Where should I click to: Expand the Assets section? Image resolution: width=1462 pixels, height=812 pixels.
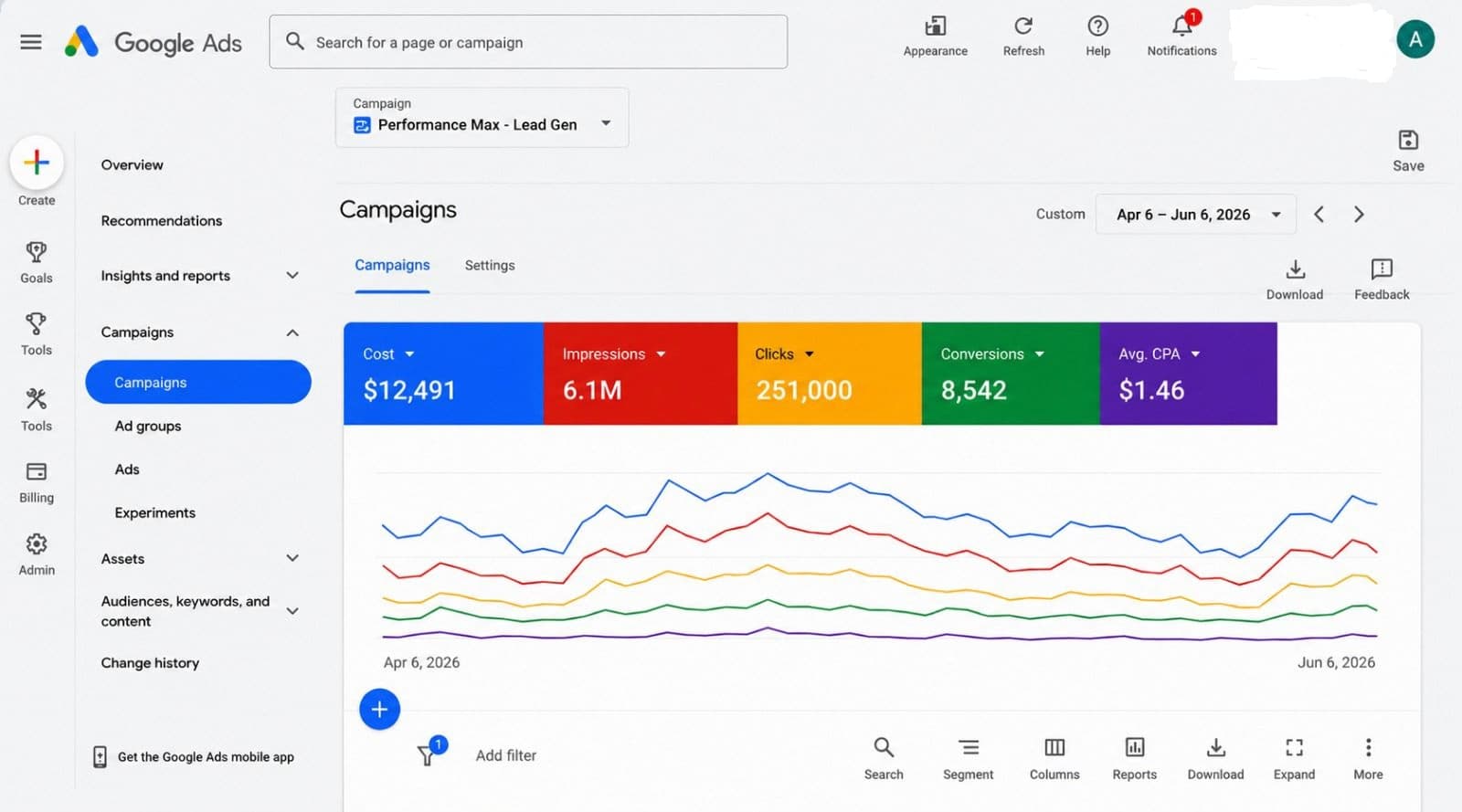pyautogui.click(x=292, y=558)
